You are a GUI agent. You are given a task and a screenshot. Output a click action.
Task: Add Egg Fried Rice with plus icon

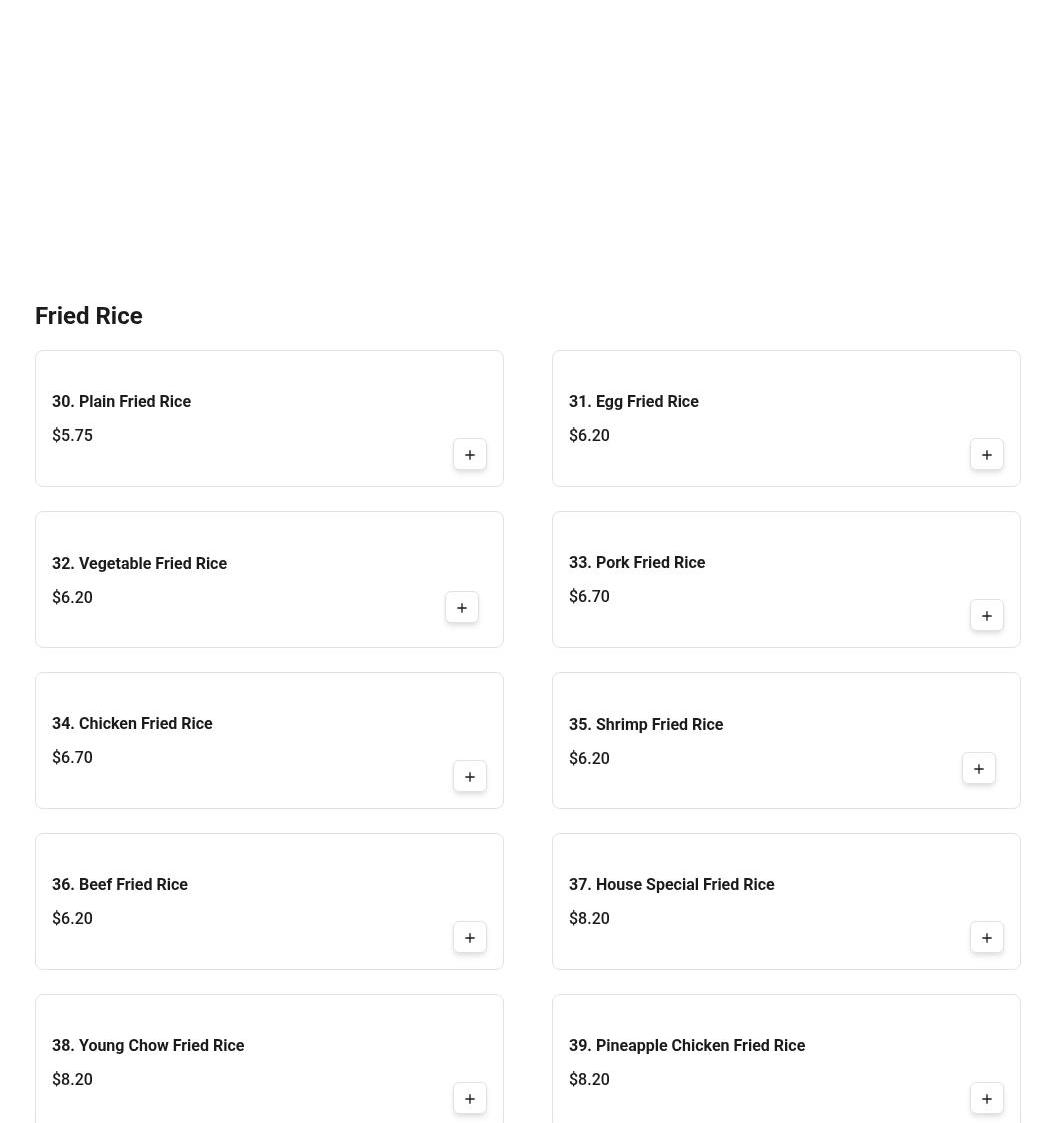tap(986, 455)
